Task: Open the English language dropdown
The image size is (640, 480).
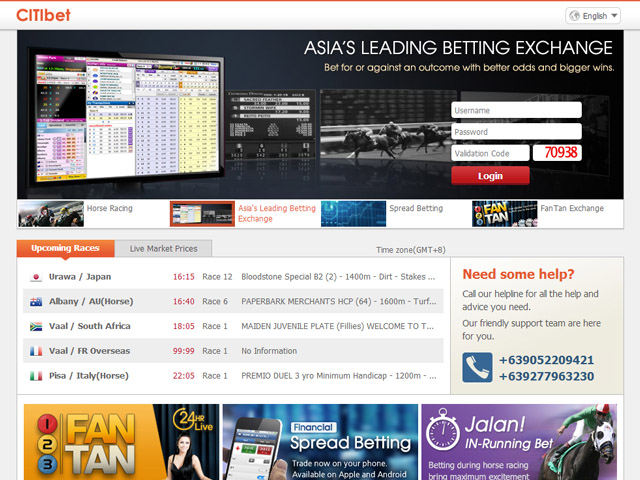Action: [x=593, y=15]
